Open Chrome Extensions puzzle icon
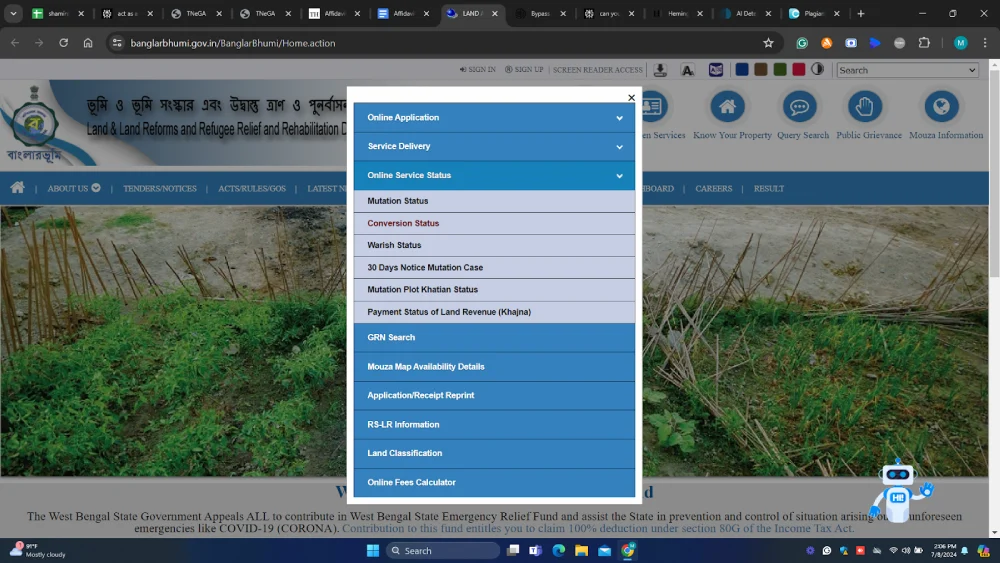Screen dimensions: 1000x563 pyautogui.click(x=924, y=43)
